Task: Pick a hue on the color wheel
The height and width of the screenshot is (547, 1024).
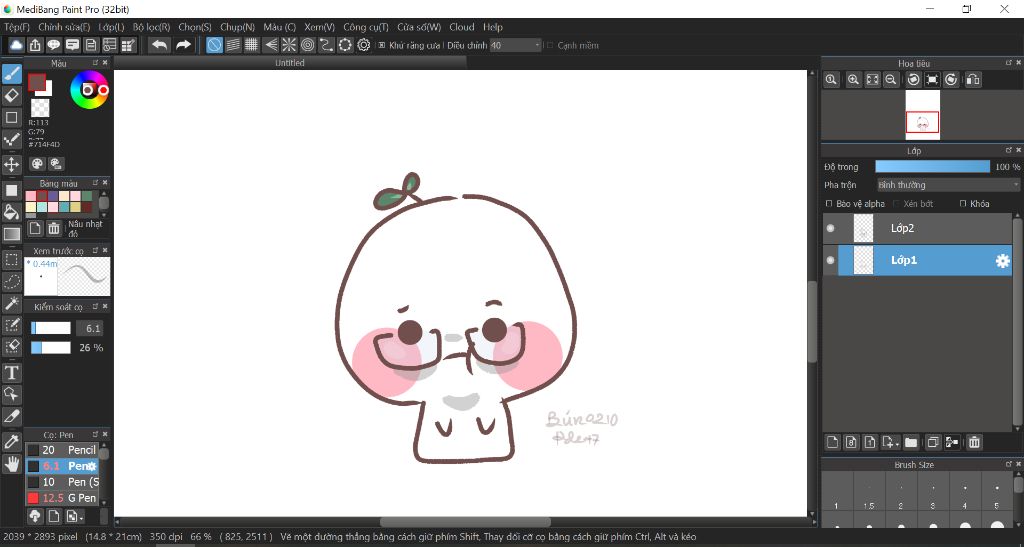Action: pyautogui.click(x=89, y=89)
